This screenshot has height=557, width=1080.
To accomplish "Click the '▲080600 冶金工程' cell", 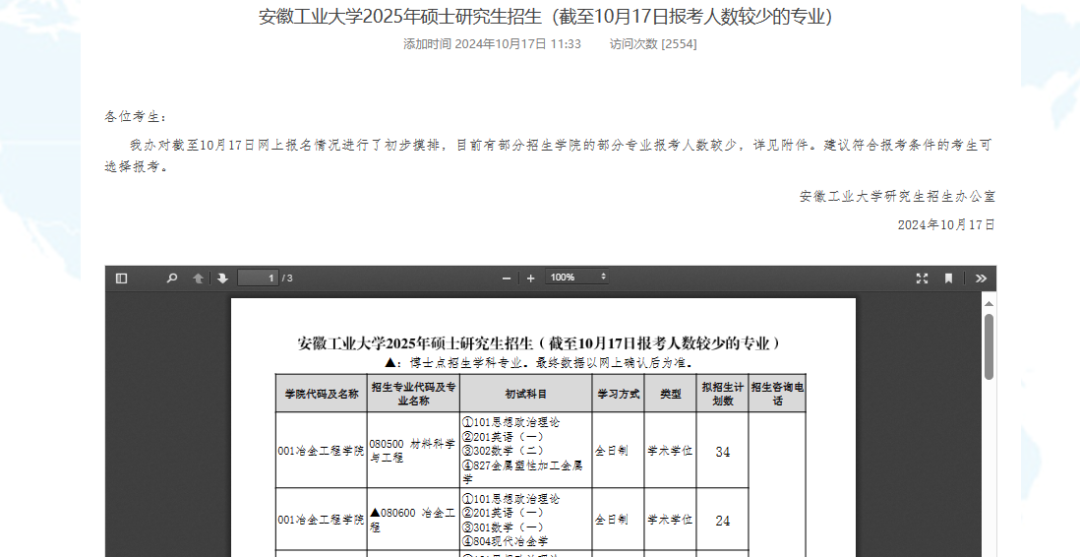I will 413,520.
